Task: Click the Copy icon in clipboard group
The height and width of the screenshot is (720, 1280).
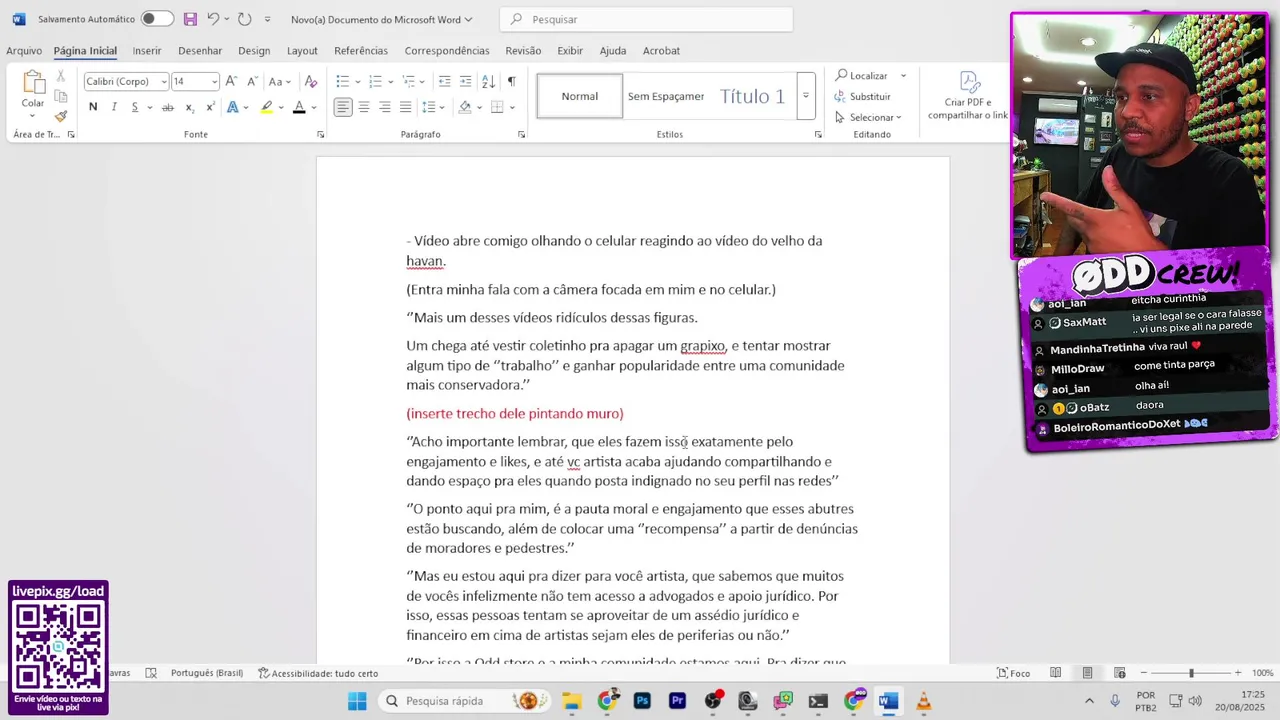Action: pyautogui.click(x=61, y=96)
